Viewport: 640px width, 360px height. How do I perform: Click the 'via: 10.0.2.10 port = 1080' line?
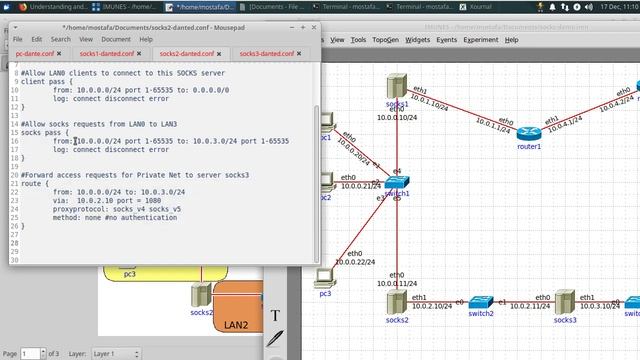point(107,200)
